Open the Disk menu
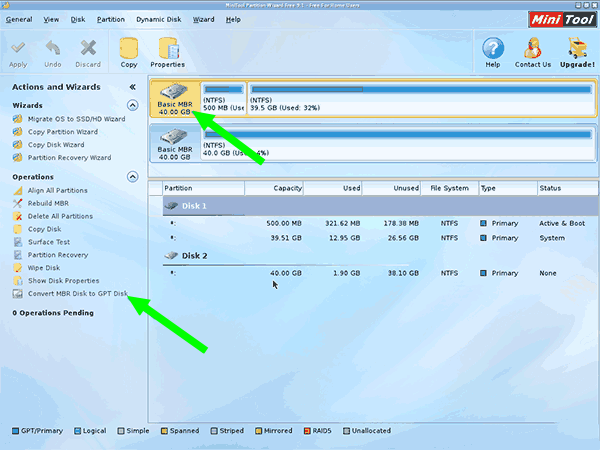This screenshot has width=600, height=450. click(78, 20)
